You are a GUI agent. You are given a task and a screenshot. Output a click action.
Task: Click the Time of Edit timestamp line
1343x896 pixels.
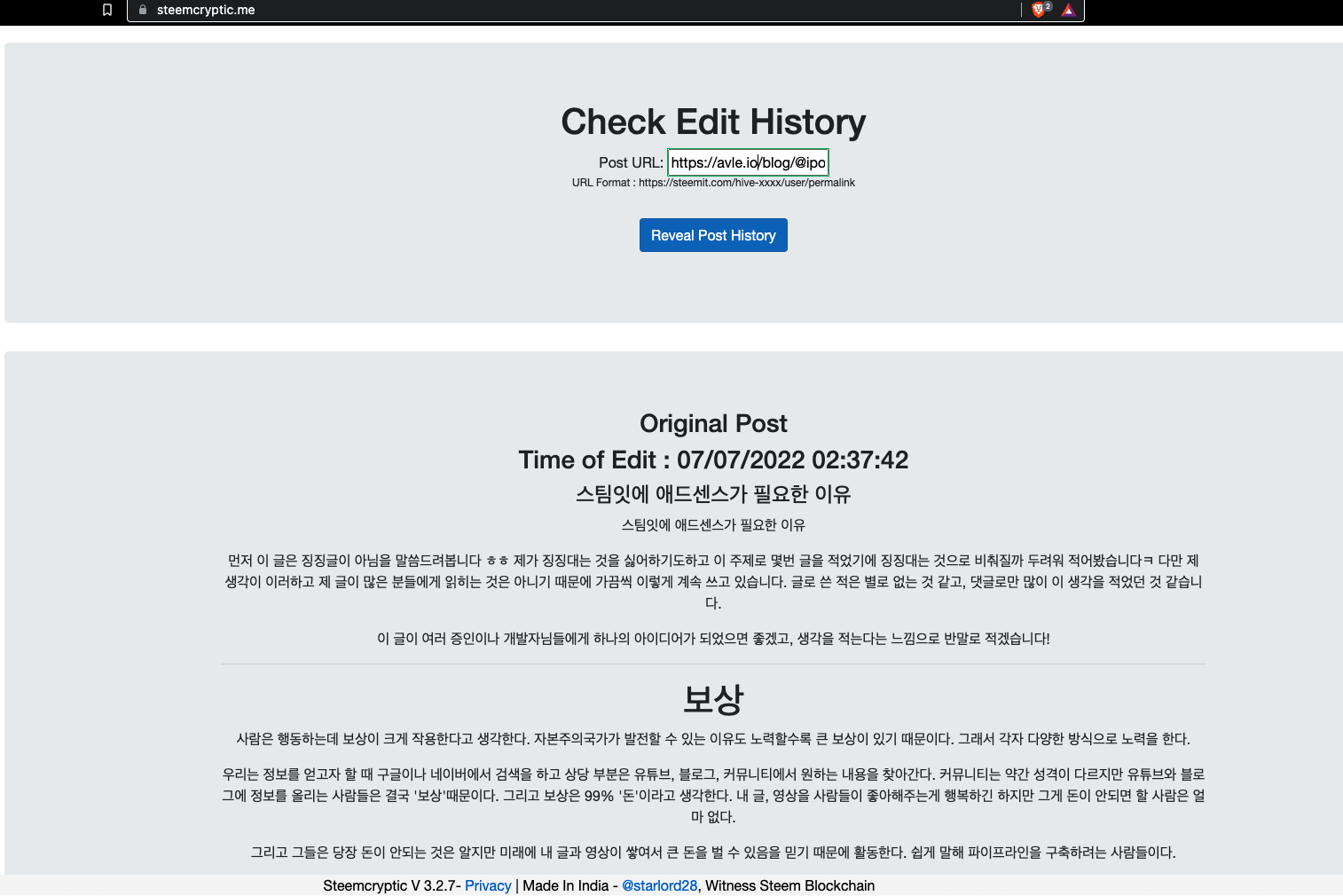[x=713, y=460]
